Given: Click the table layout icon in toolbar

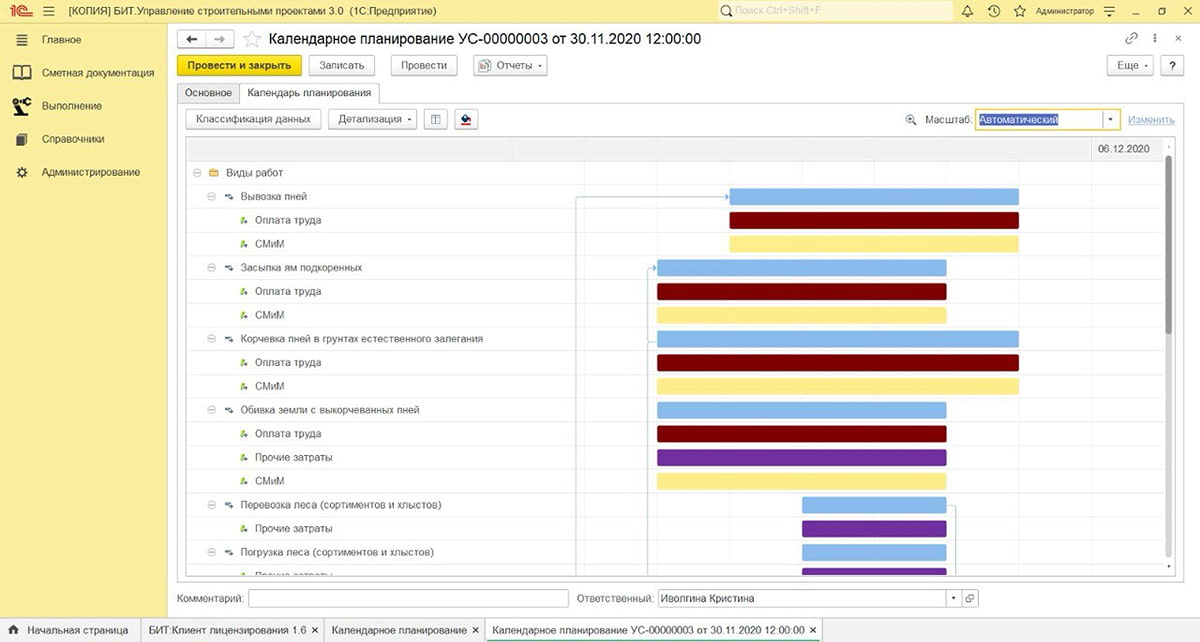Looking at the screenshot, I should (x=435, y=119).
